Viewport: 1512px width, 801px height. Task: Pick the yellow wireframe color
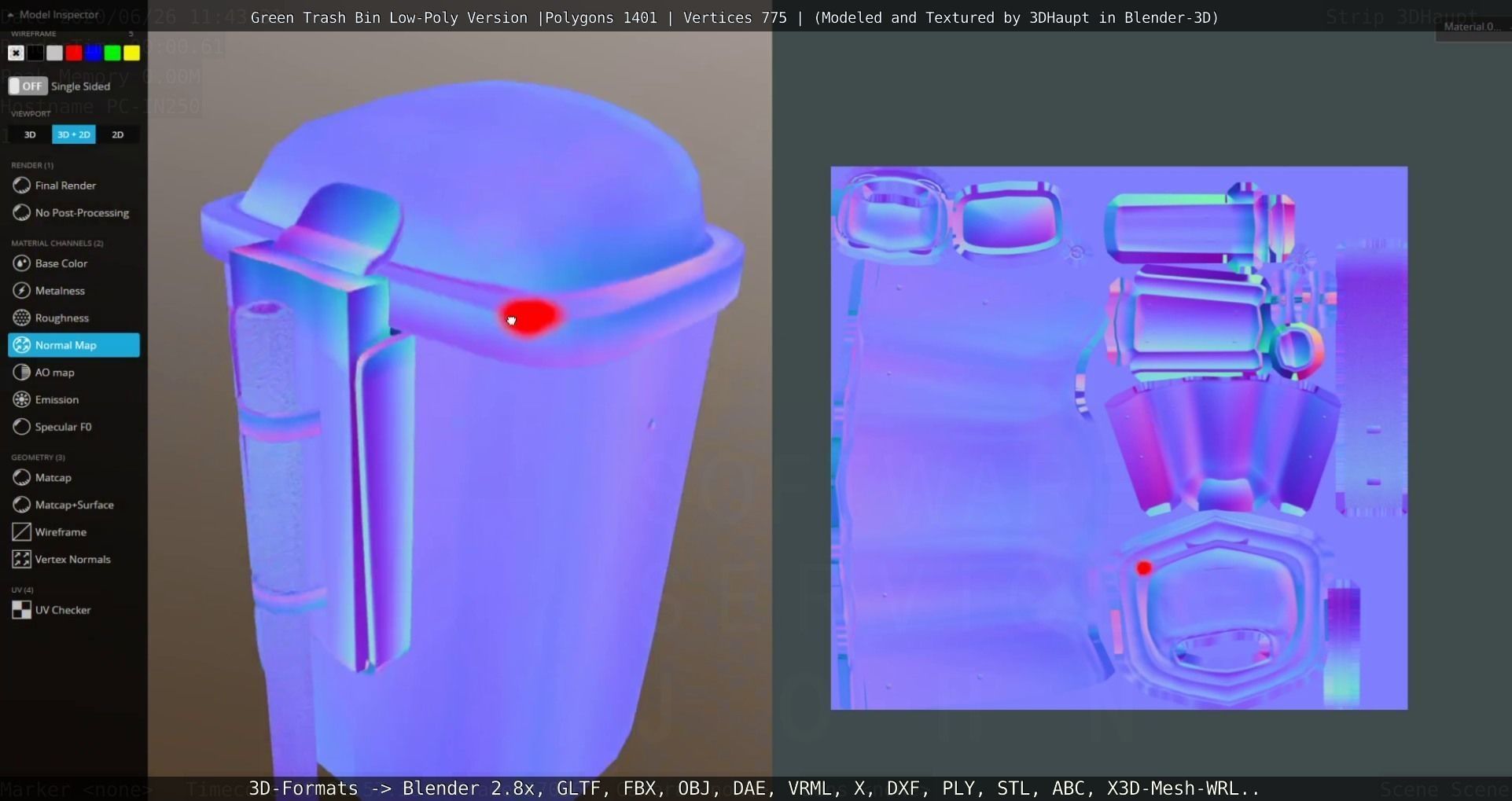coord(131,53)
